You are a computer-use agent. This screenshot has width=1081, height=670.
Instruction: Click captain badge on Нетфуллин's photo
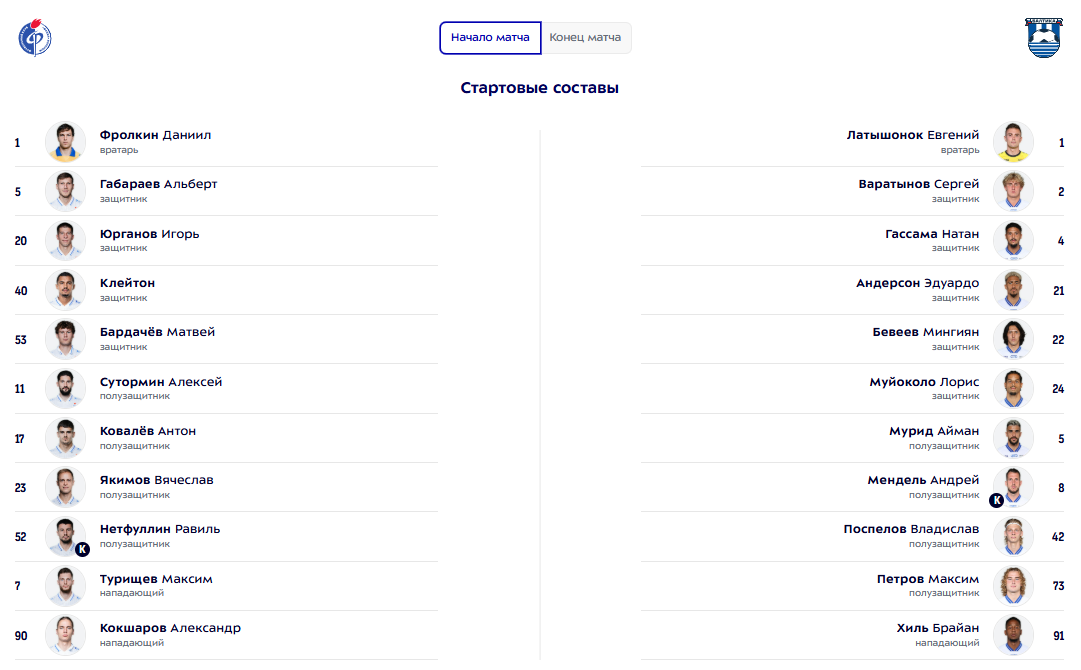[82, 549]
